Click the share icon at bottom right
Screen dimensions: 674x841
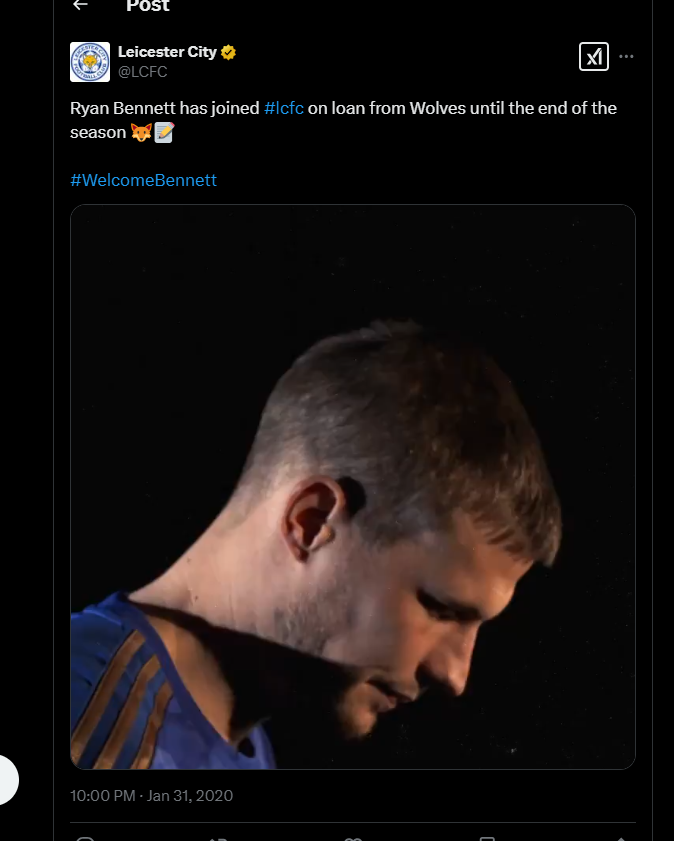pyautogui.click(x=621, y=838)
